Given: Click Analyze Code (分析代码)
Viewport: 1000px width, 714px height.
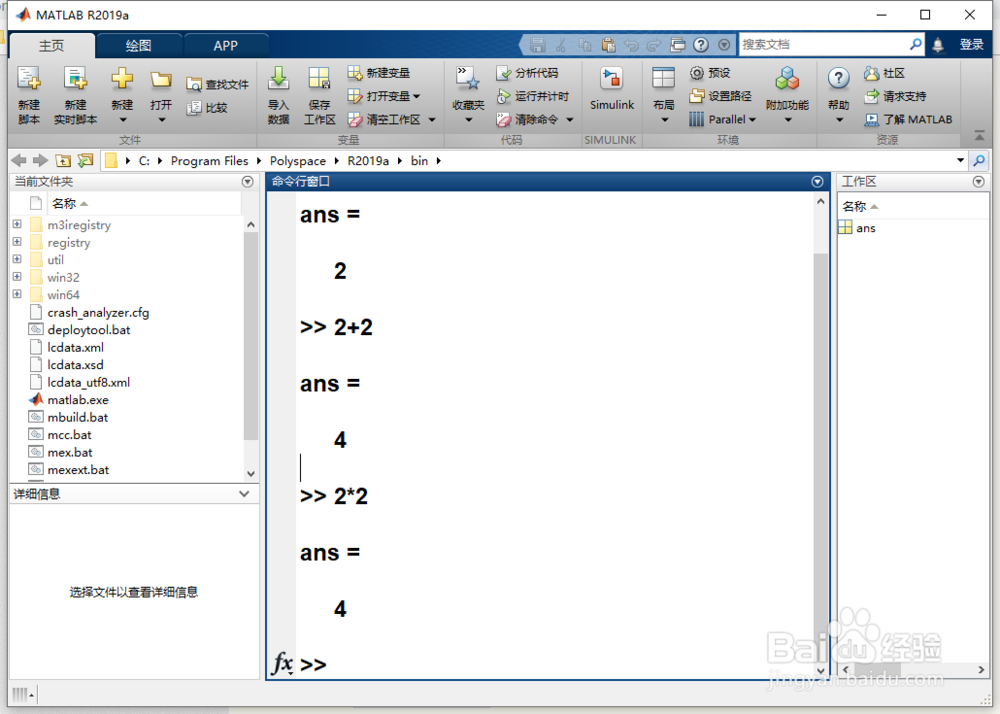Looking at the screenshot, I should tap(527, 73).
